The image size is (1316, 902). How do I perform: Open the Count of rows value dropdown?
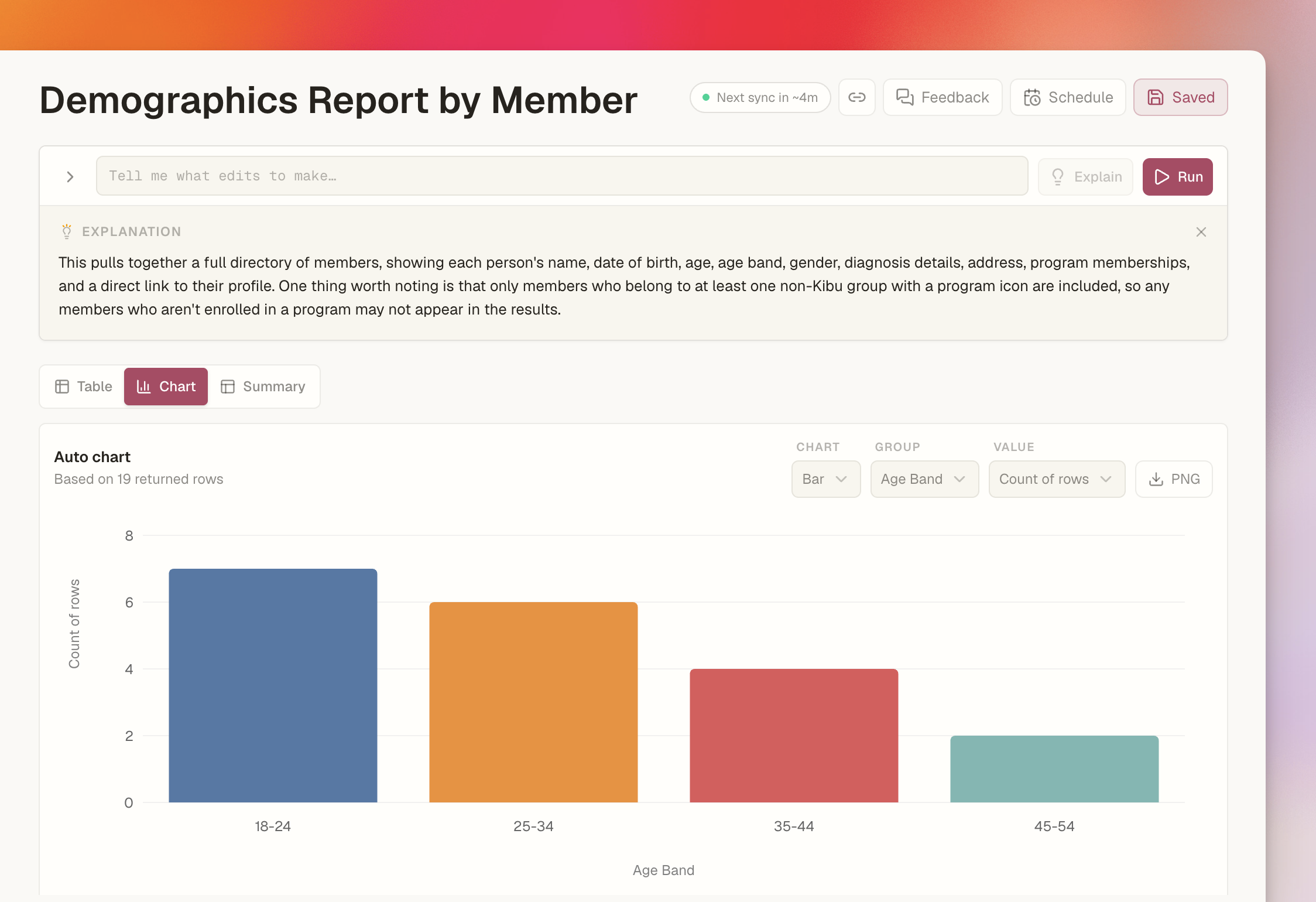(x=1057, y=479)
